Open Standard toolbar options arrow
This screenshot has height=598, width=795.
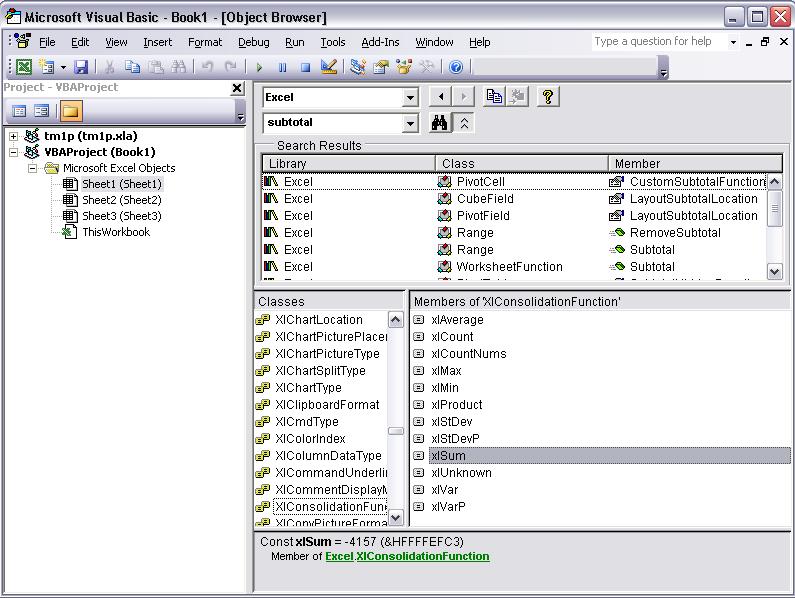coord(663,67)
